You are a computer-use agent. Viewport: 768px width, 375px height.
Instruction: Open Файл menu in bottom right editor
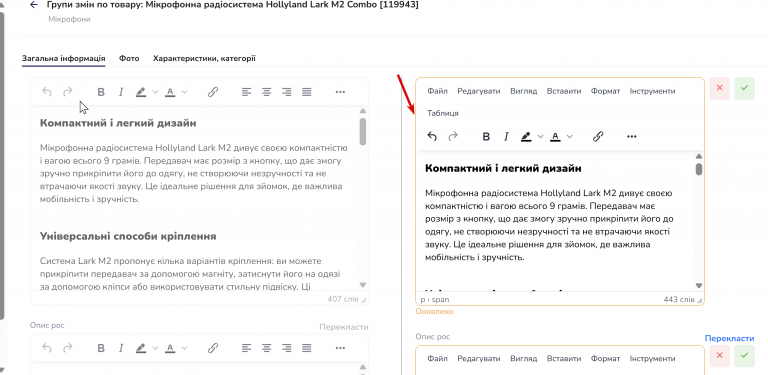437,359
